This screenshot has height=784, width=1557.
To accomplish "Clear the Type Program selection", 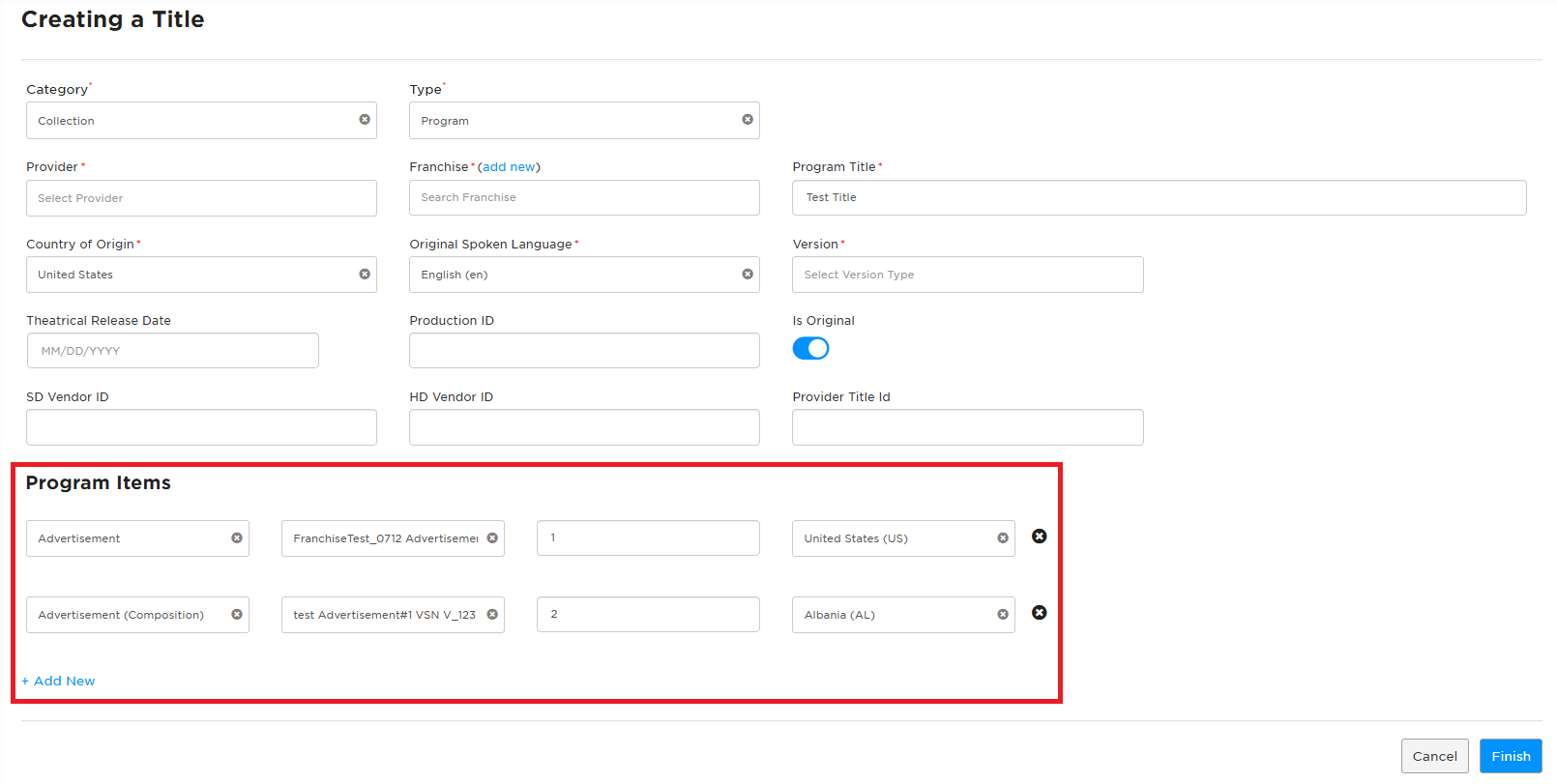I will pyautogui.click(x=748, y=120).
